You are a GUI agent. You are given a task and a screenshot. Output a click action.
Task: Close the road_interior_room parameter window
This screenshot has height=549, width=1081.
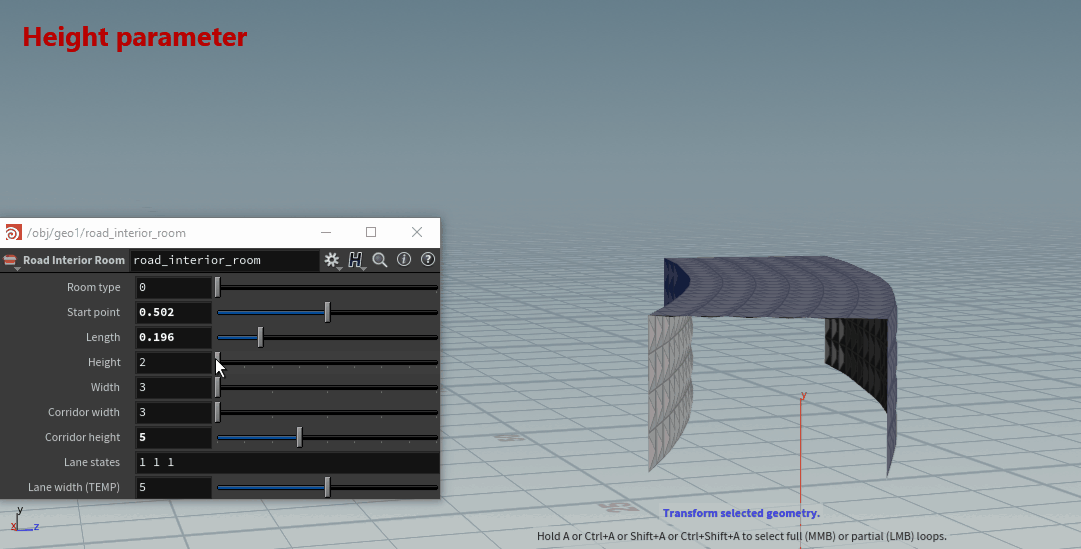[417, 232]
